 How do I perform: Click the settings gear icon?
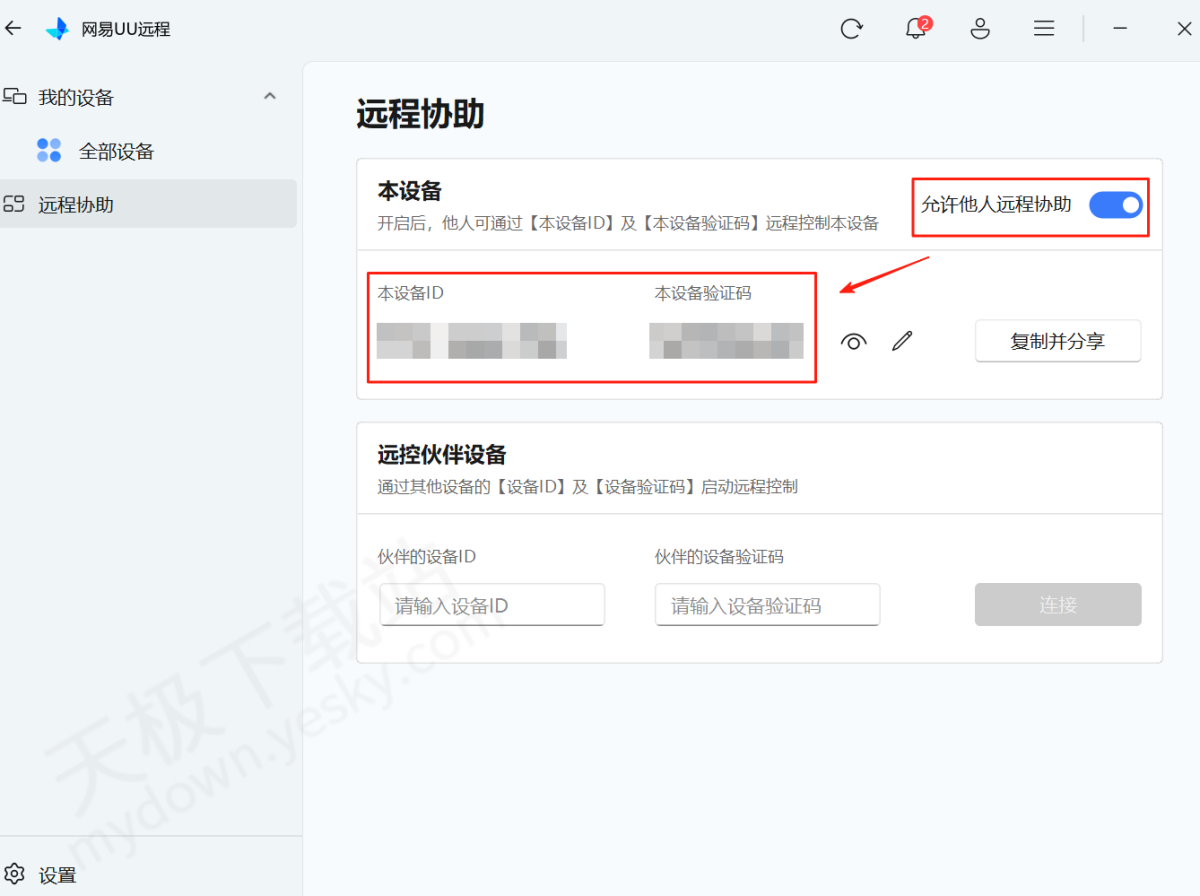[x=14, y=874]
